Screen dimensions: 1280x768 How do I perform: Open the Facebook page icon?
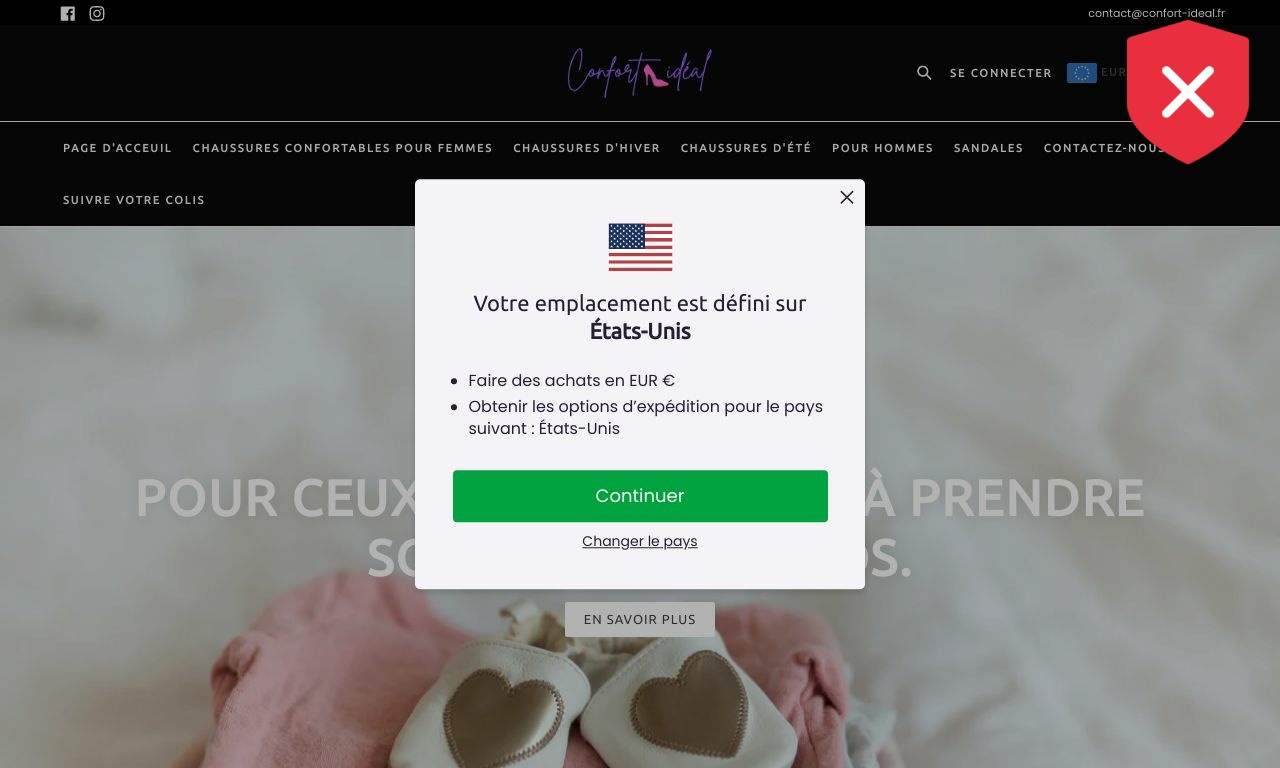coord(68,14)
